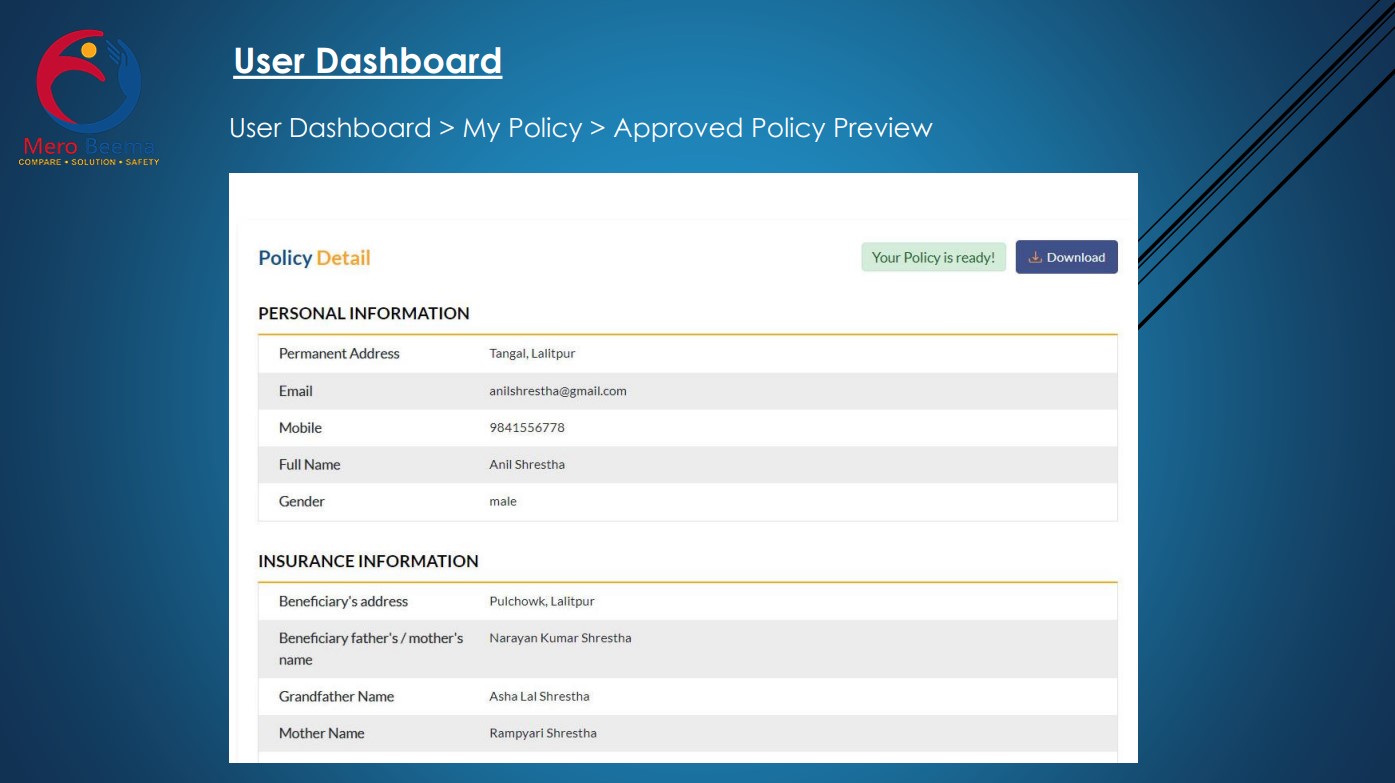Click the Grandfather Name value Asha Lal Shrestha

[539, 696]
